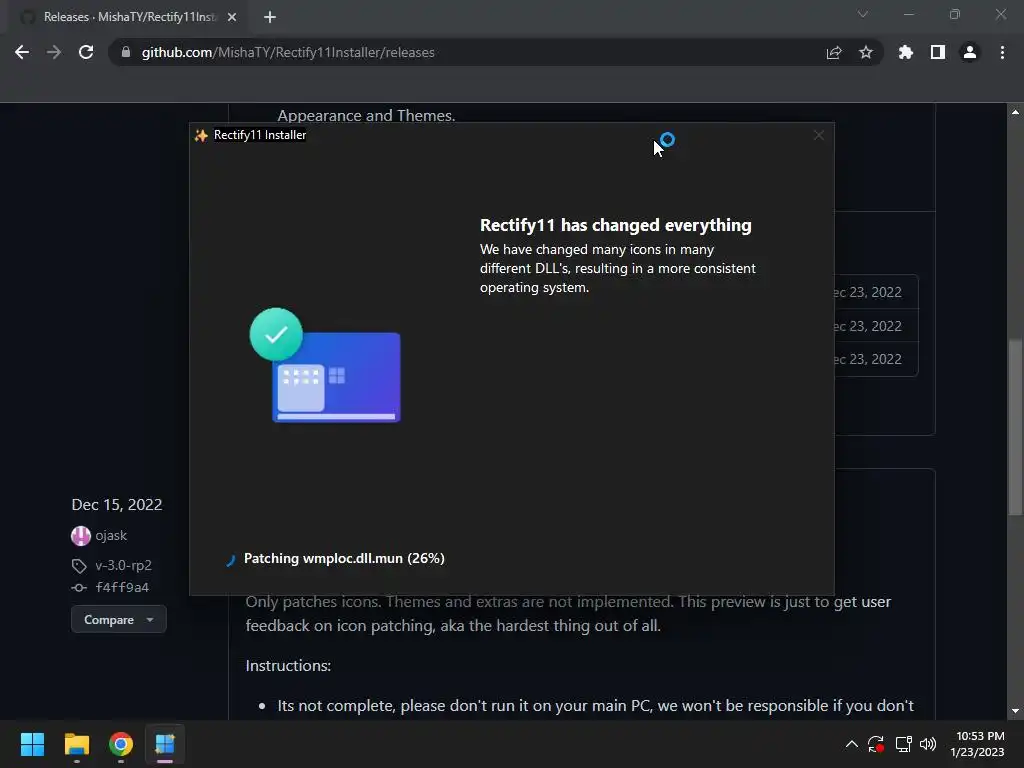Click the browser forward arrow
Screen dimensions: 1024x768
point(54,52)
